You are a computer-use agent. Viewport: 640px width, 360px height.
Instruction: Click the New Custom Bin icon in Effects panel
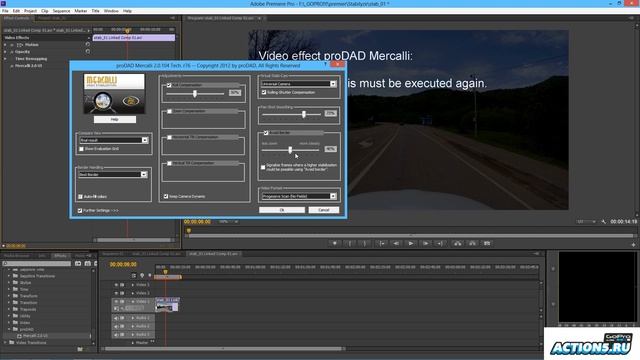(80, 349)
